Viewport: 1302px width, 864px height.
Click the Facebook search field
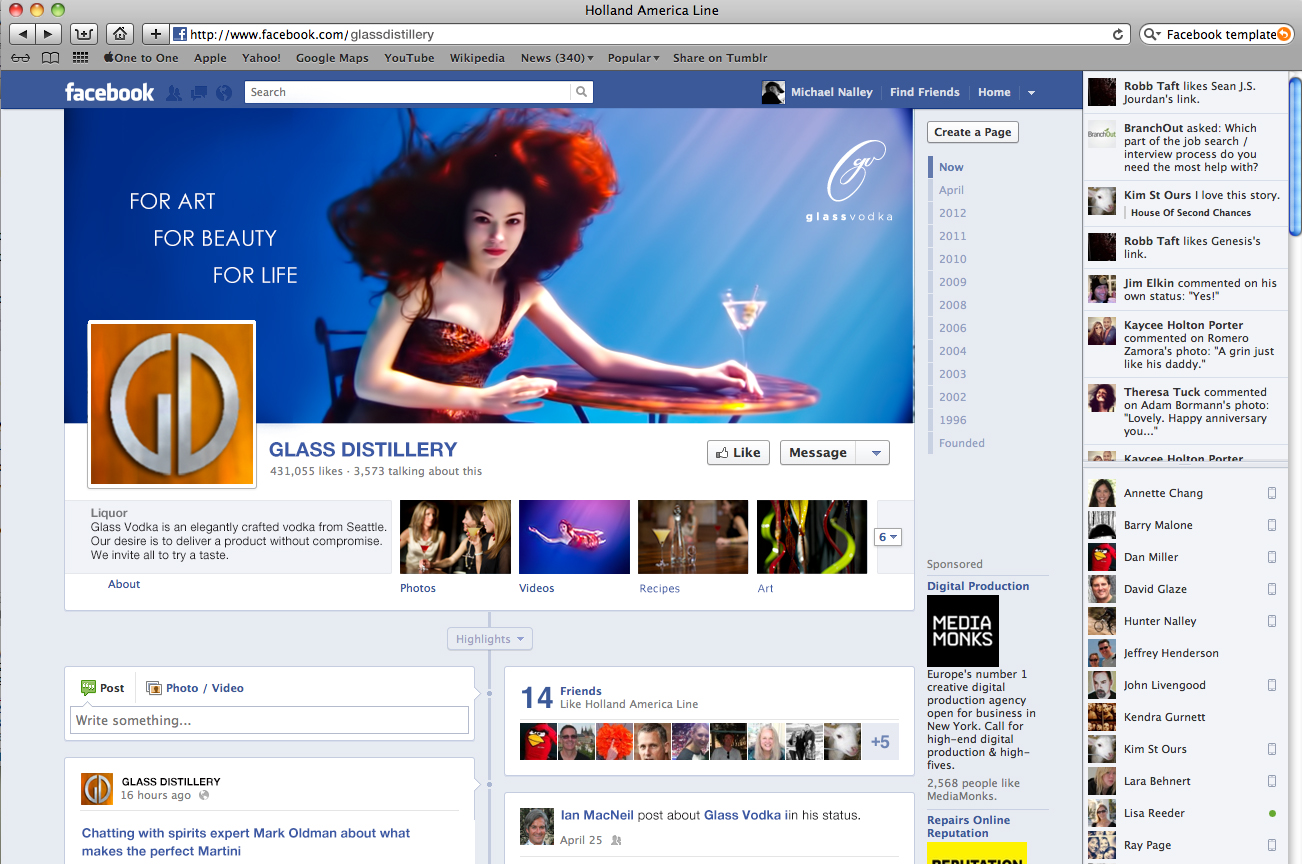click(x=408, y=92)
